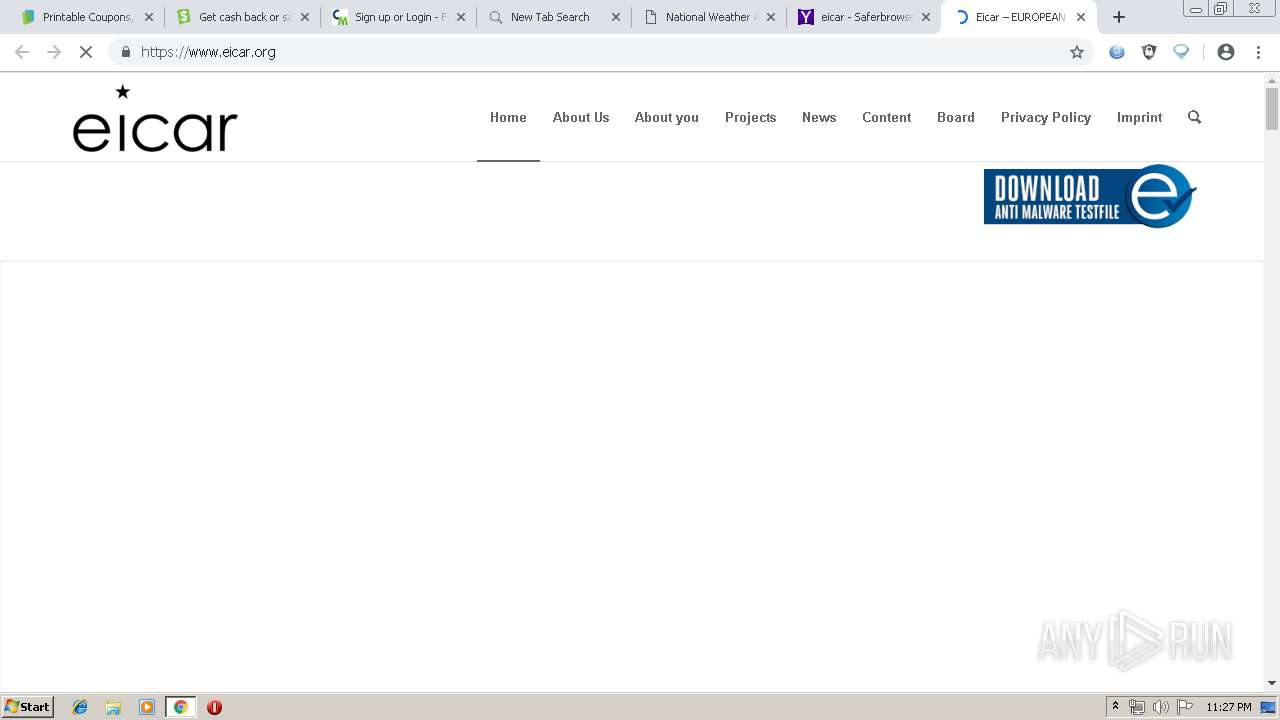The image size is (1280, 720).
Task: Open the shield extension icon
Action: coord(1149,52)
